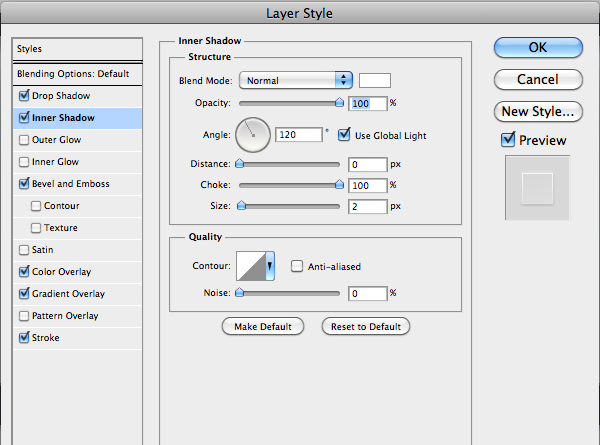Enable the Anti-aliased checkbox
600x445 pixels.
[297, 266]
